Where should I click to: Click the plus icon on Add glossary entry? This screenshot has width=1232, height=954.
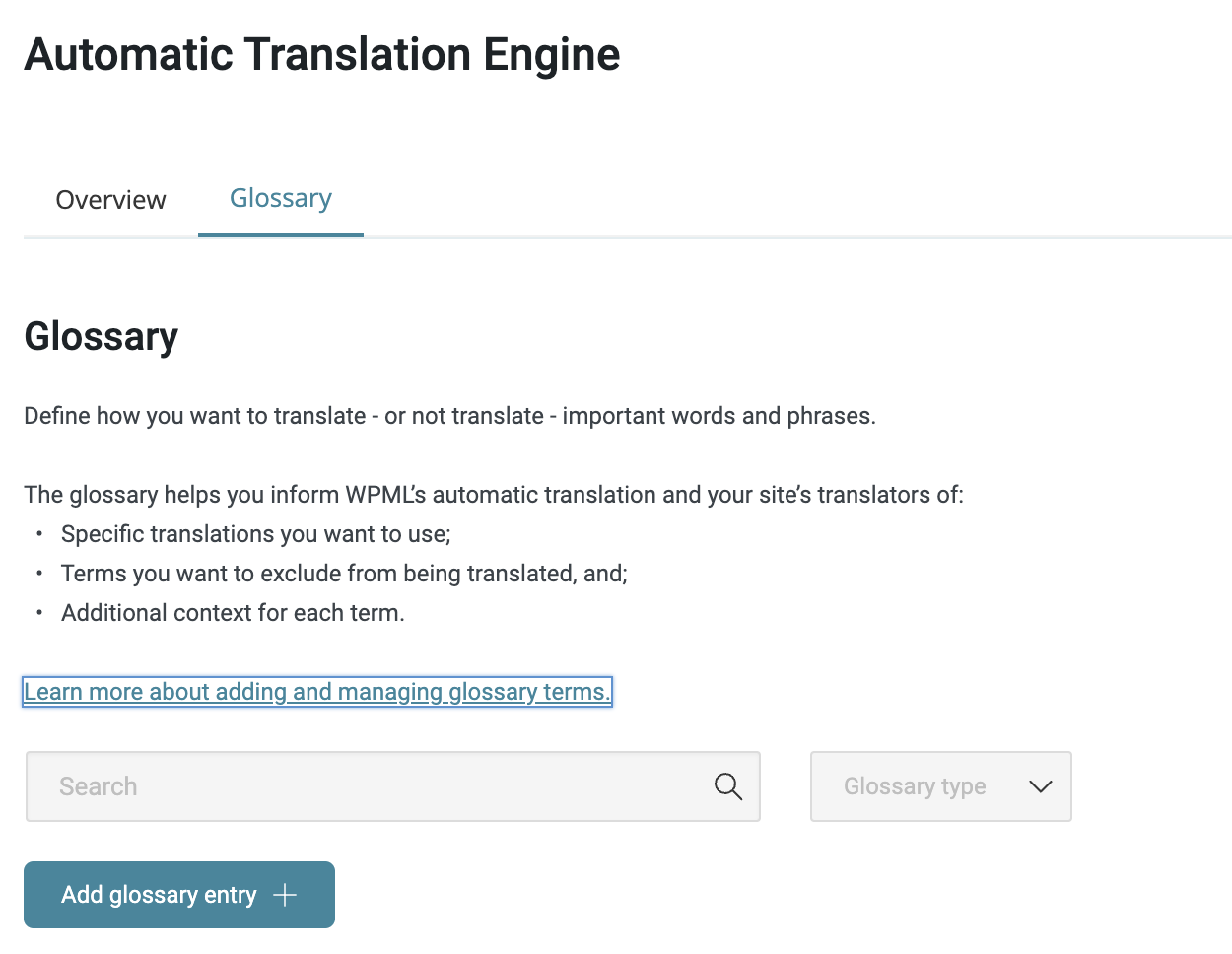(285, 895)
